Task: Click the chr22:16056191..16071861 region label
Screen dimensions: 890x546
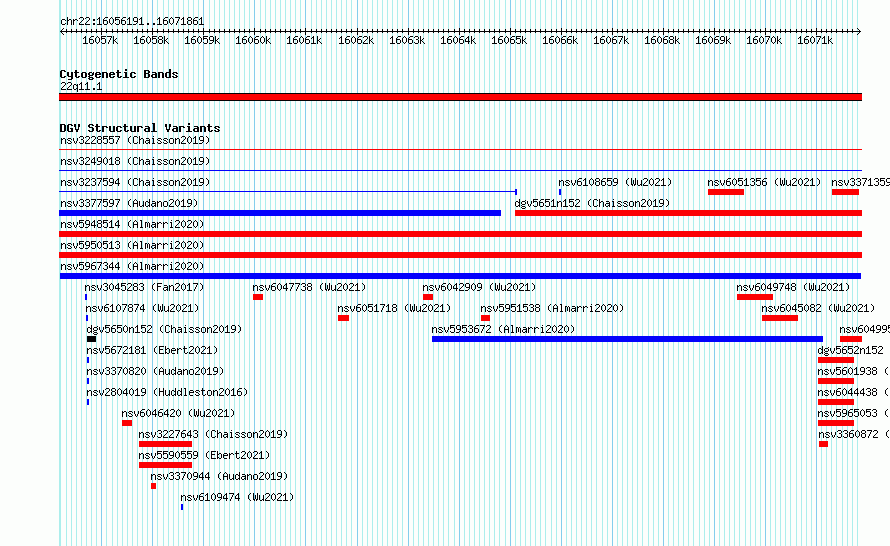Action: 132,21
